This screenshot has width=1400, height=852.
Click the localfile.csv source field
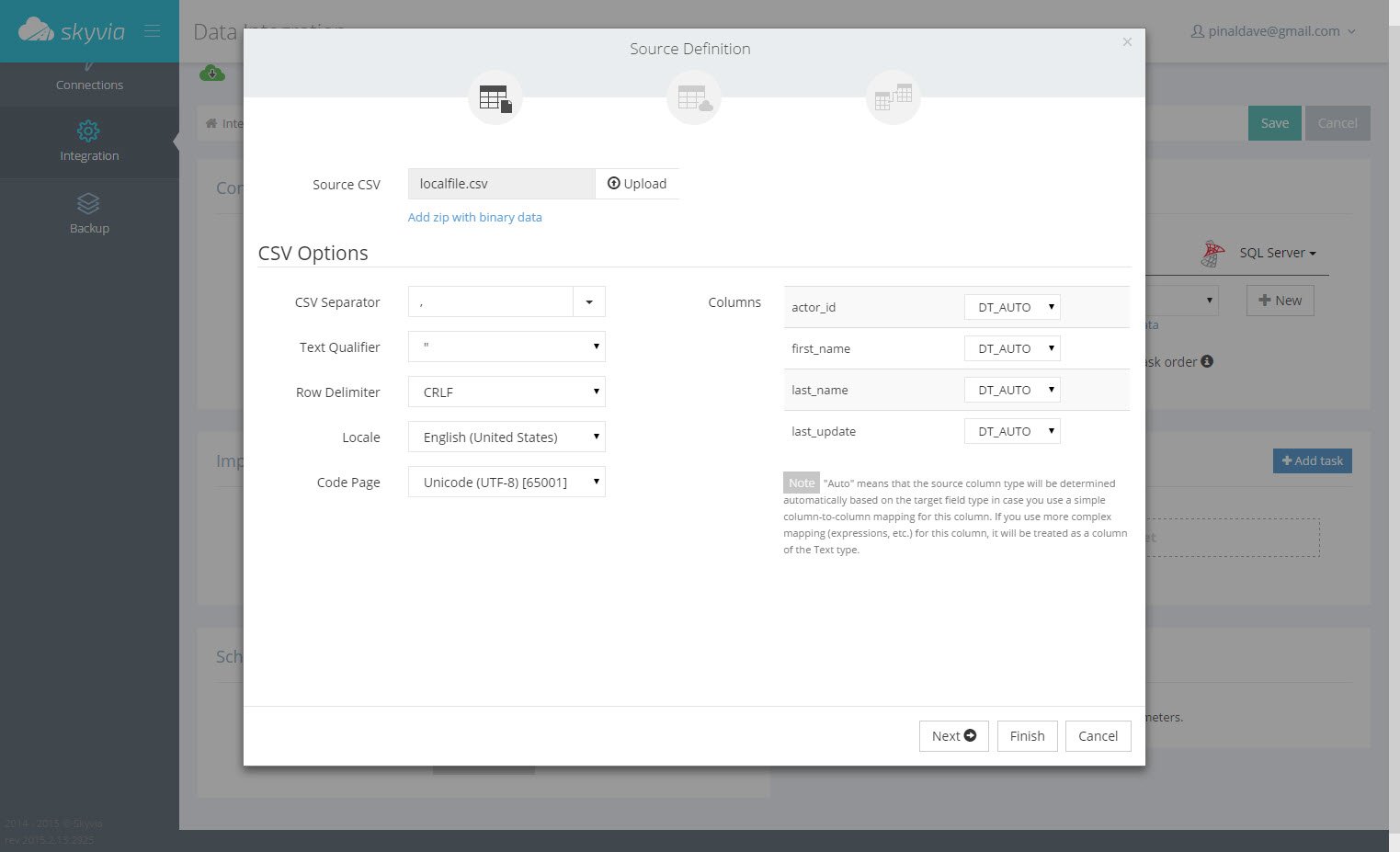pos(502,184)
